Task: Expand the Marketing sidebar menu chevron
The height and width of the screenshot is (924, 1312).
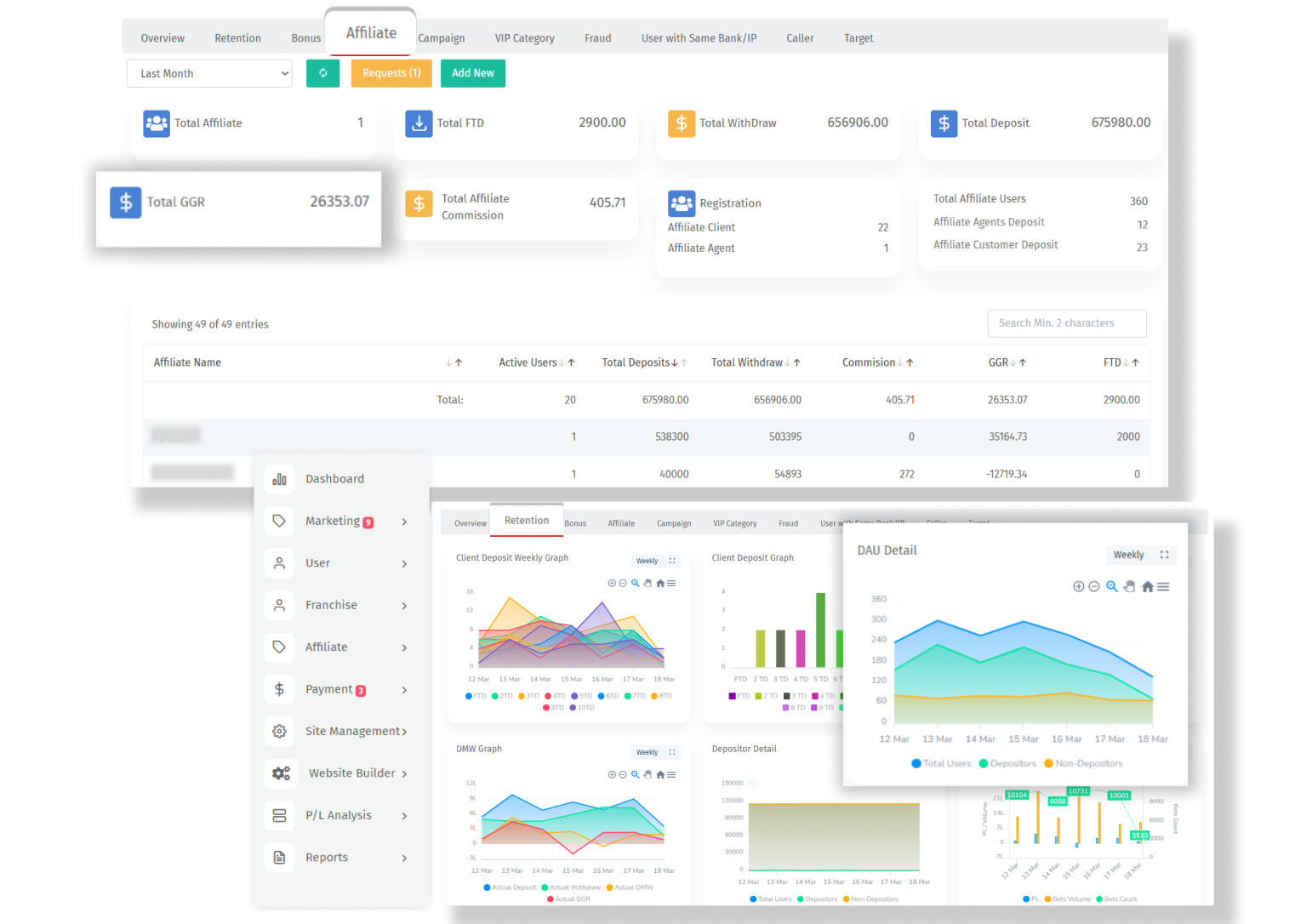Action: (404, 522)
